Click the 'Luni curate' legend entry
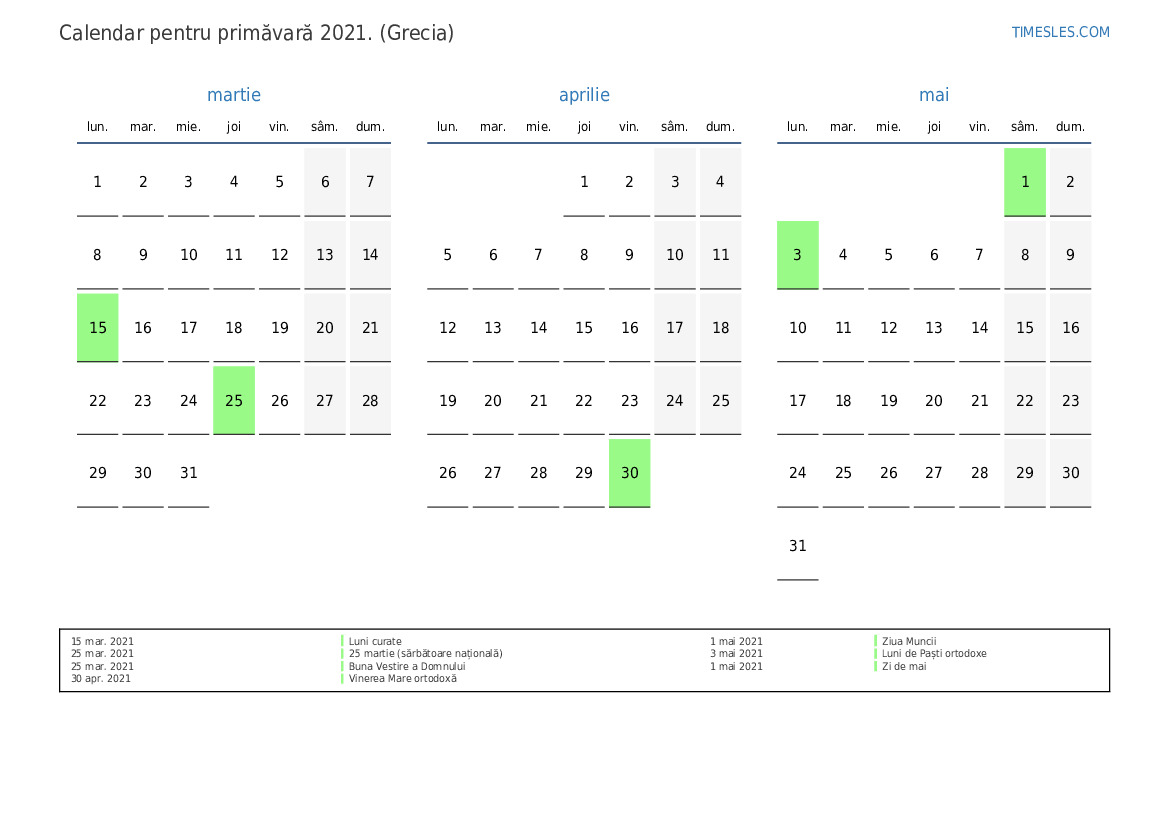Screen dimensions: 1169x827 point(375,641)
